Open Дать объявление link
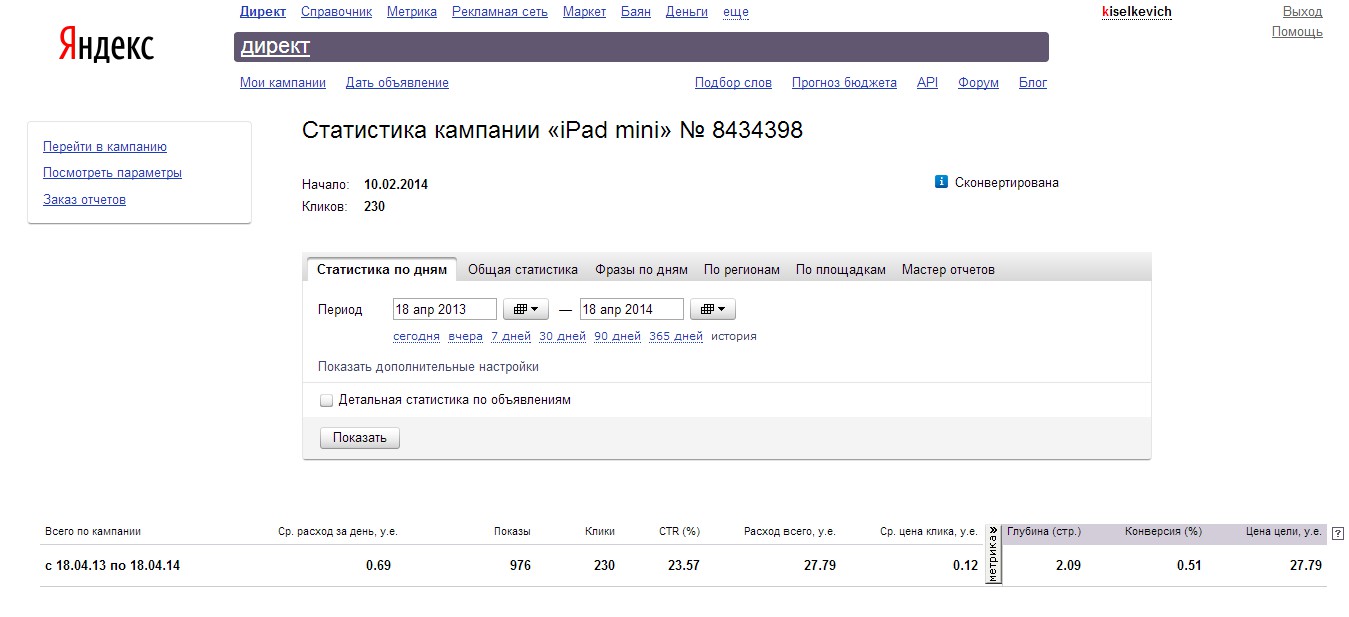1349x617 pixels. coord(397,83)
